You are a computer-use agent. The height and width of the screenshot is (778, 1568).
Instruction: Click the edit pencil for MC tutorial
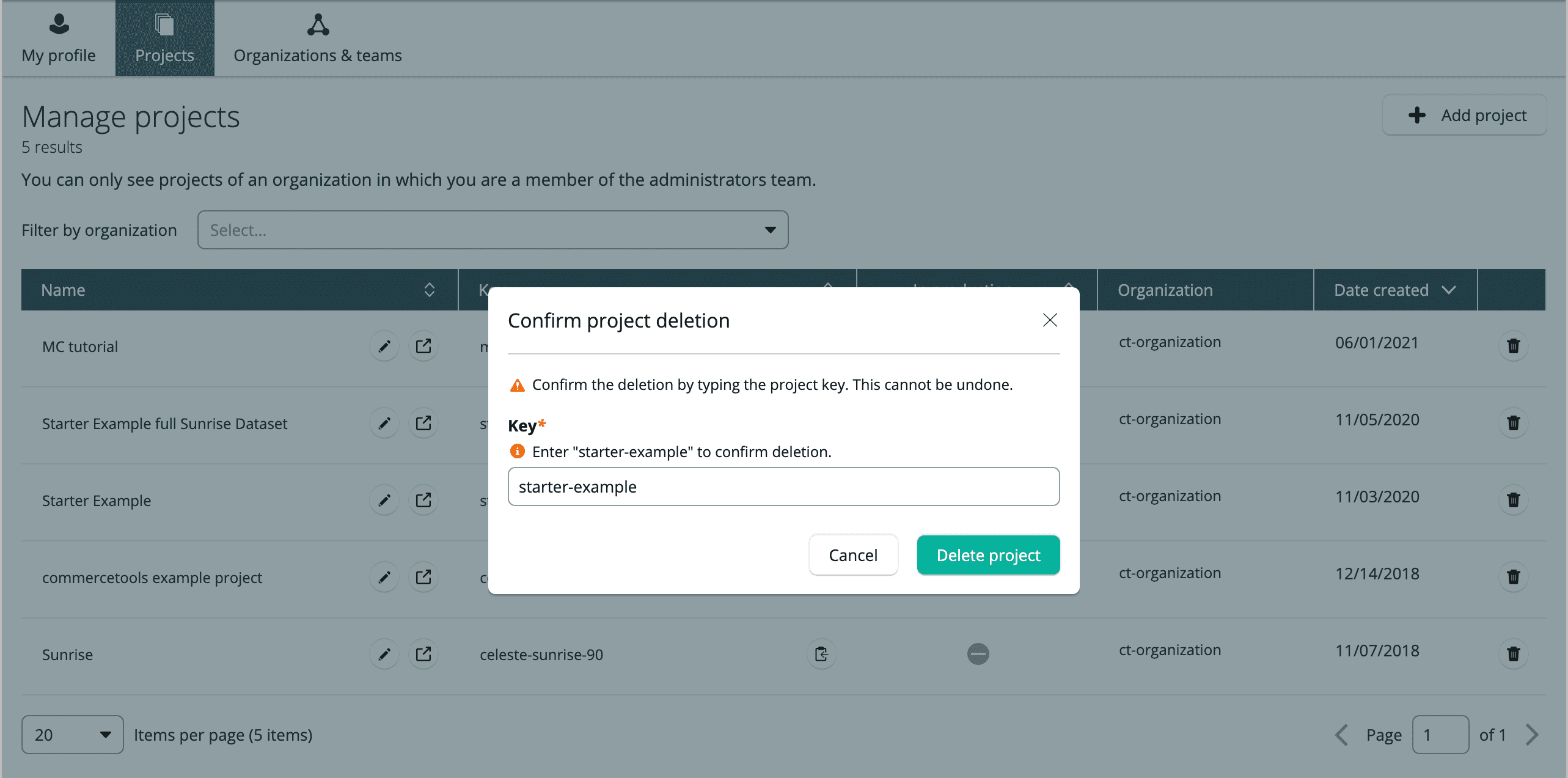pos(384,347)
